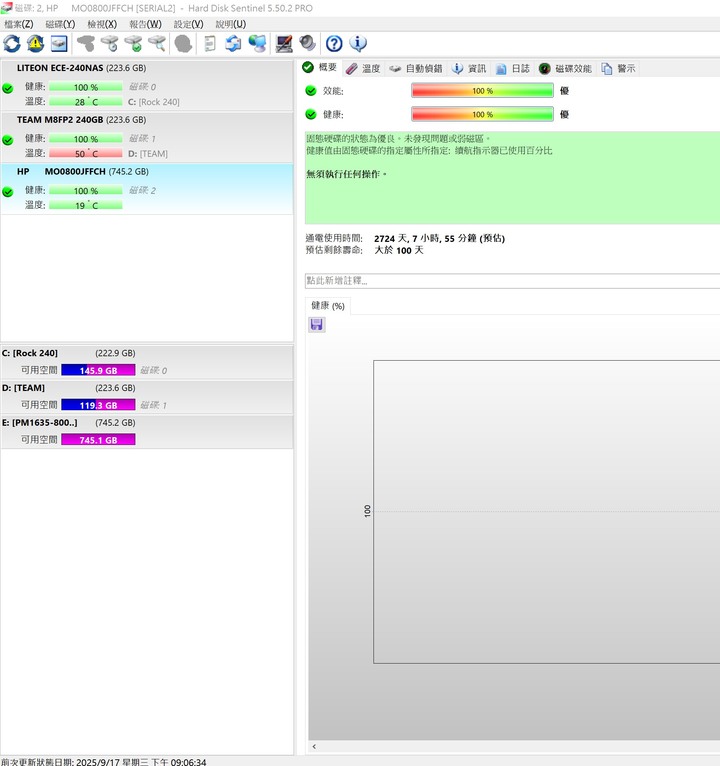Click the warning triangle toolbar icon
The image size is (720, 766).
click(35, 43)
